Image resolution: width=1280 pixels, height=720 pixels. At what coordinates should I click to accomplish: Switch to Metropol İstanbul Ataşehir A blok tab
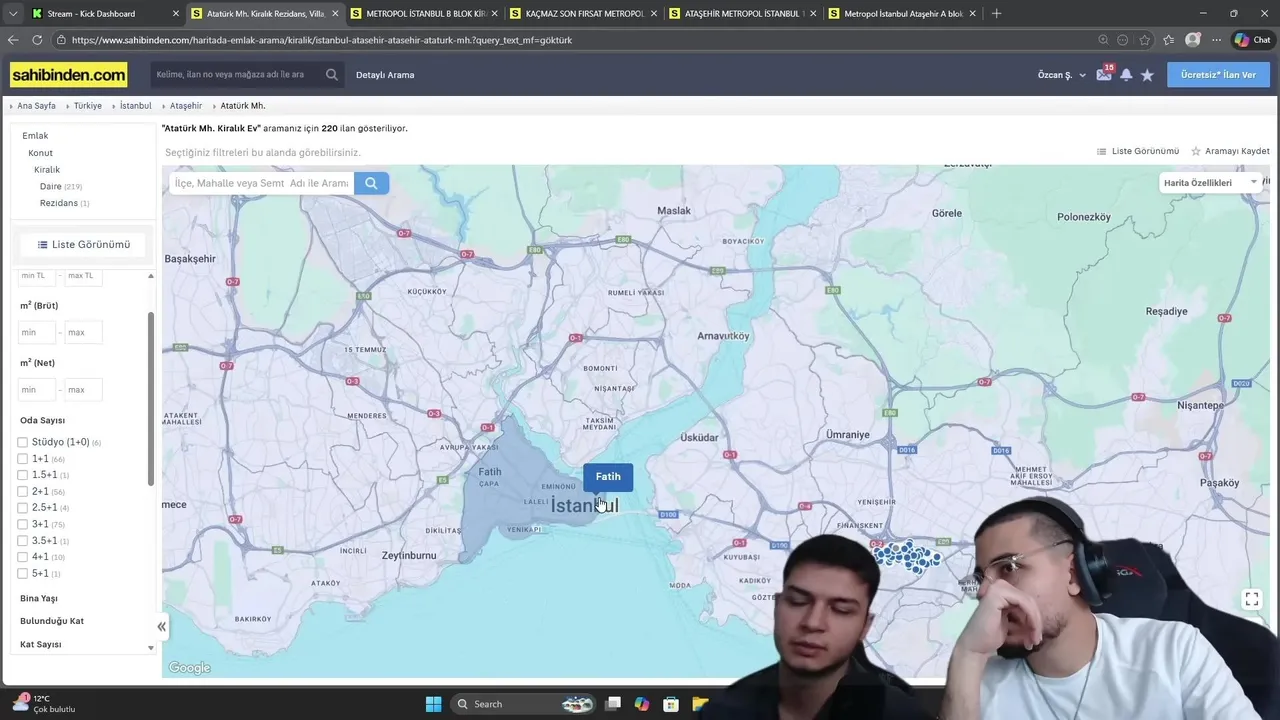point(902,13)
